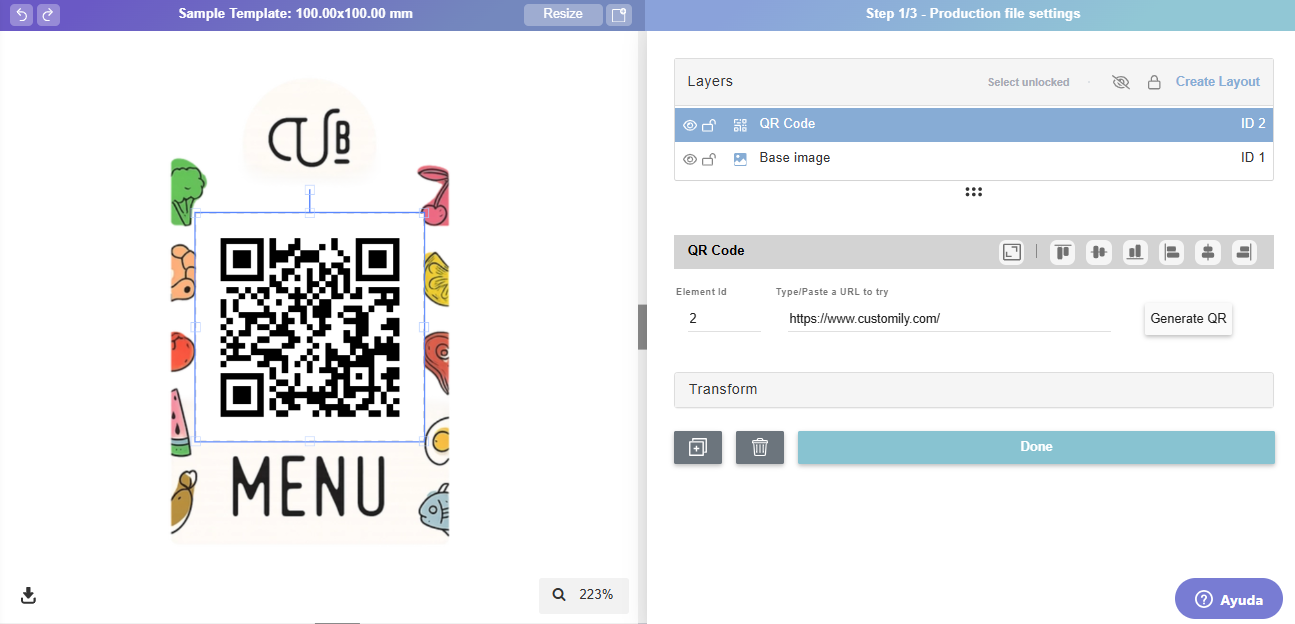Click the Generate QR button
This screenshot has height=624, width=1295.
coord(1188,319)
